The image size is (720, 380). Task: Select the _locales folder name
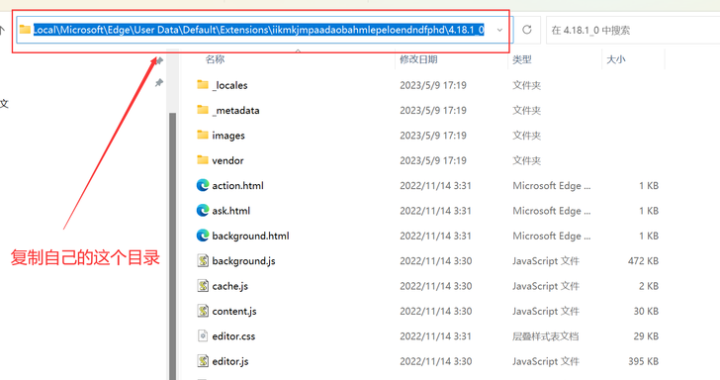pyautogui.click(x=230, y=85)
